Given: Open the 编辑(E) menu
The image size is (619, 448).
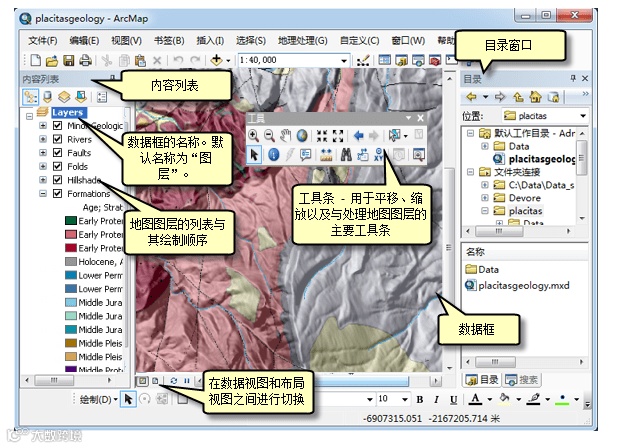Looking at the screenshot, I should (x=84, y=41).
